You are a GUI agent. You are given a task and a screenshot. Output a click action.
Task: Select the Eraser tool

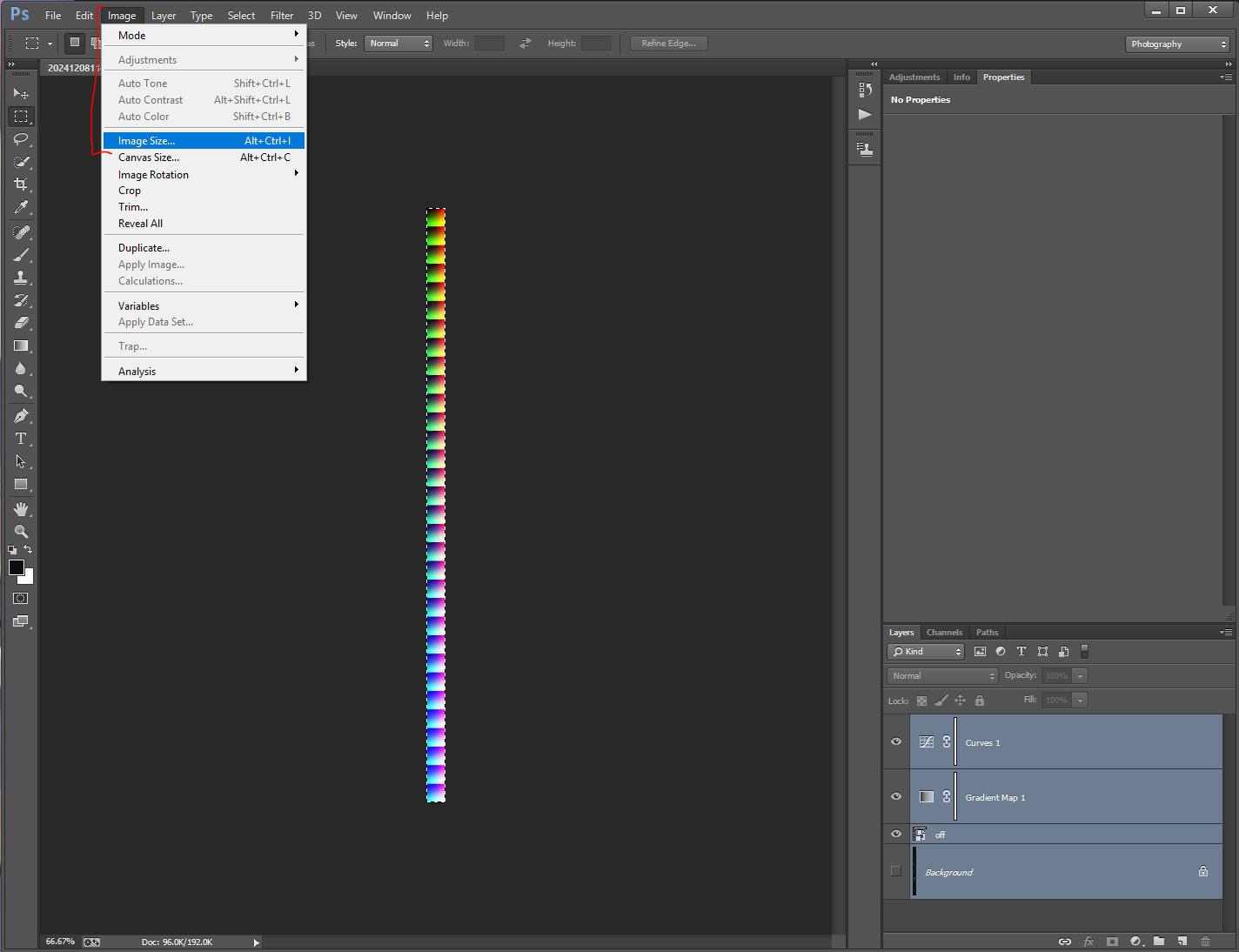(21, 323)
